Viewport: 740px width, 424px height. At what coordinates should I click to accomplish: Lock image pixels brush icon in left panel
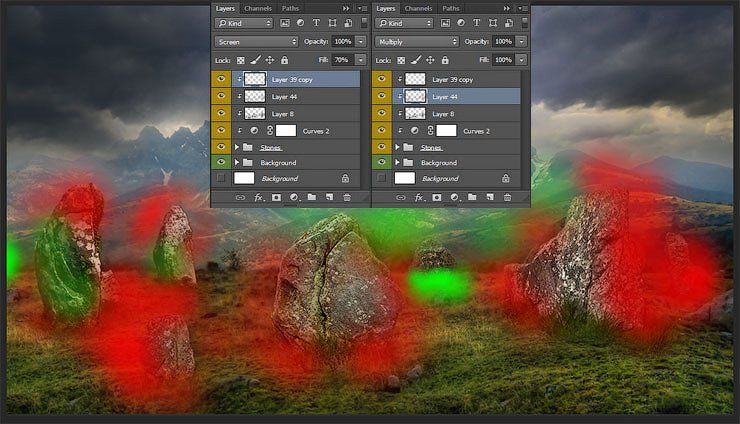[255, 60]
